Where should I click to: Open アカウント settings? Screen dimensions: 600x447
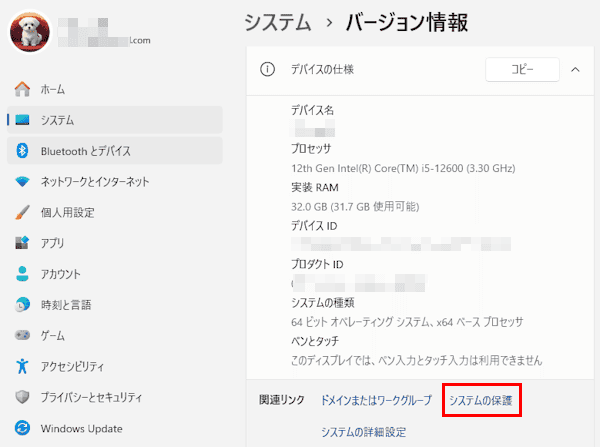pyautogui.click(x=115, y=274)
